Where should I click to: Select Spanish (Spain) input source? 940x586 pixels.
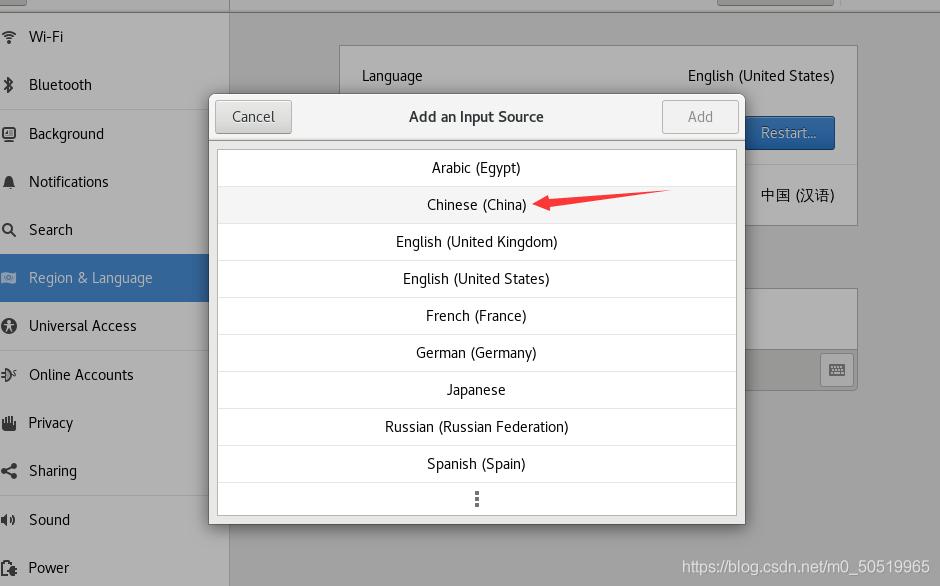477,464
